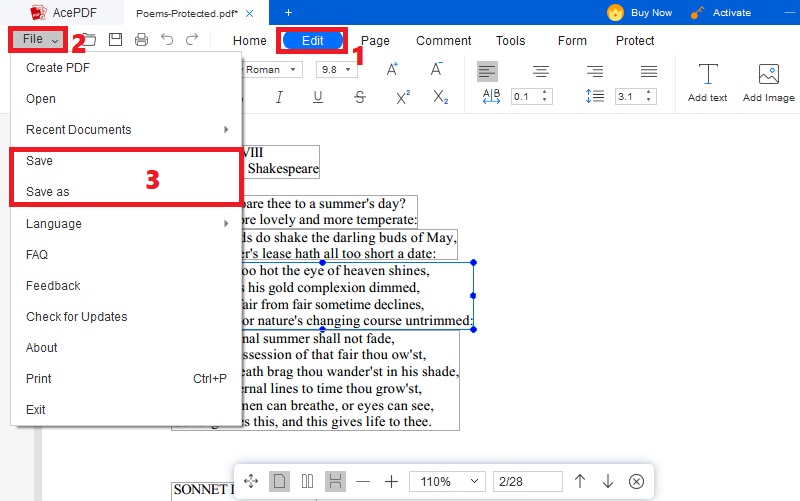800x501 pixels.
Task: Select the Add text tool
Action: click(707, 83)
